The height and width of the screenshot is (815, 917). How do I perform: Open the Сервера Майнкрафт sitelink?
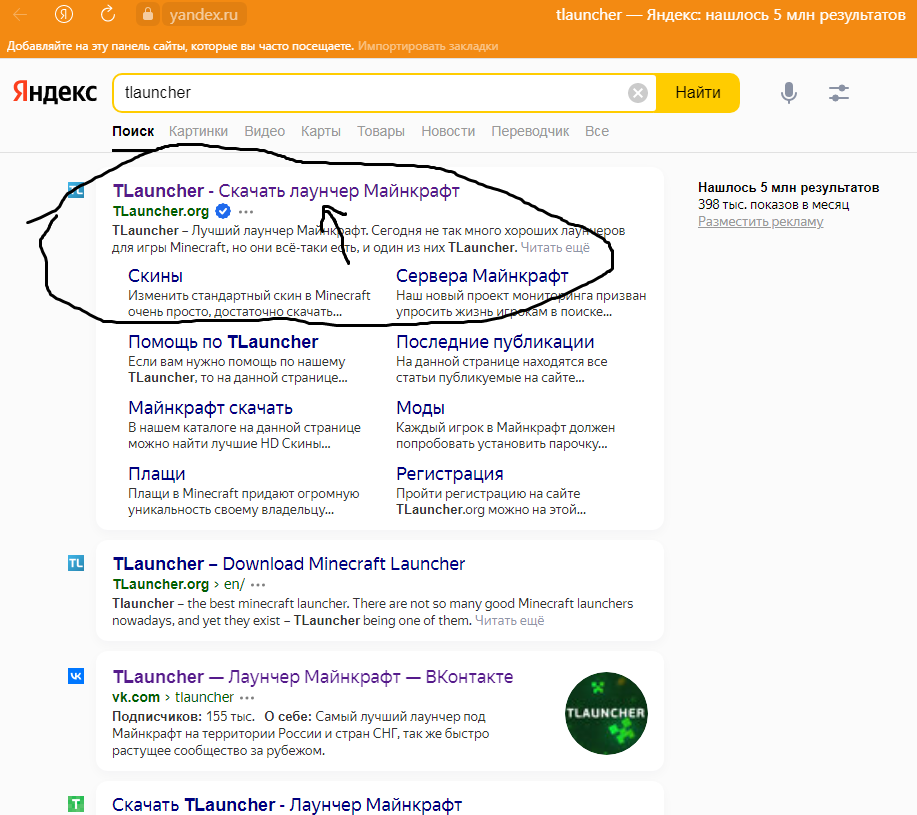pos(482,275)
